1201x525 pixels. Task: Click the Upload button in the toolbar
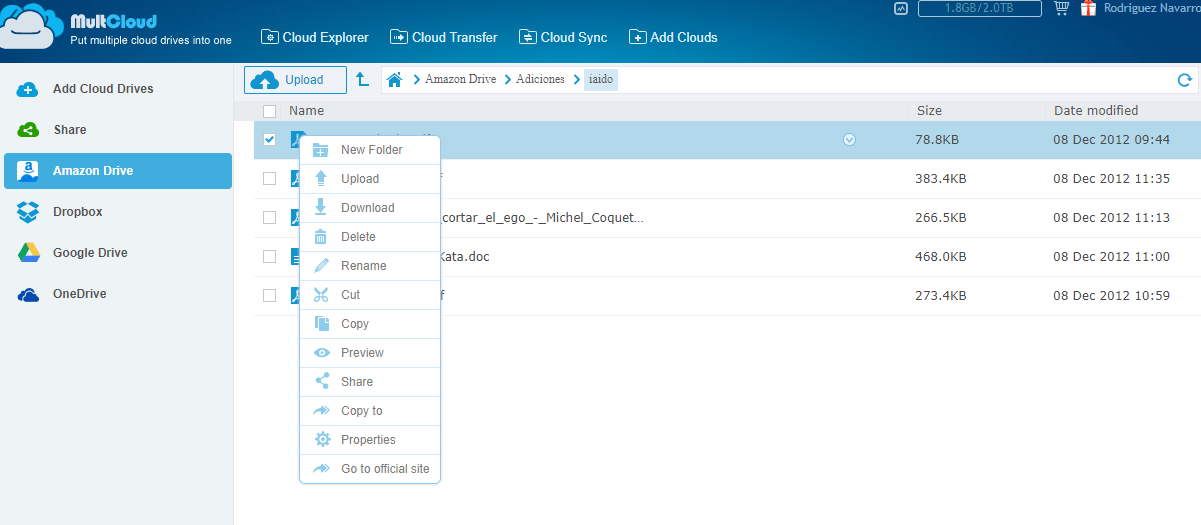[x=295, y=80]
